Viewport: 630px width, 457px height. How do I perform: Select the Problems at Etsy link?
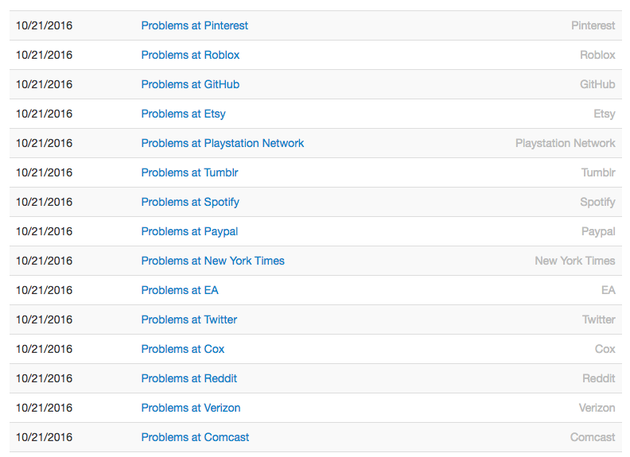(x=183, y=114)
